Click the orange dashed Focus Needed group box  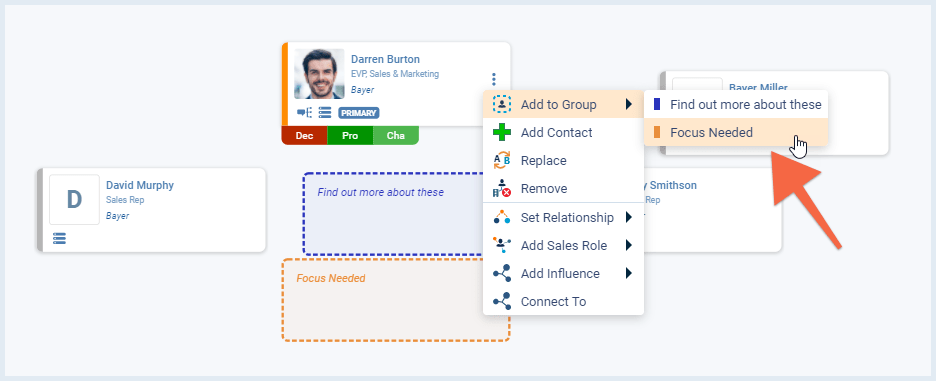click(x=396, y=300)
